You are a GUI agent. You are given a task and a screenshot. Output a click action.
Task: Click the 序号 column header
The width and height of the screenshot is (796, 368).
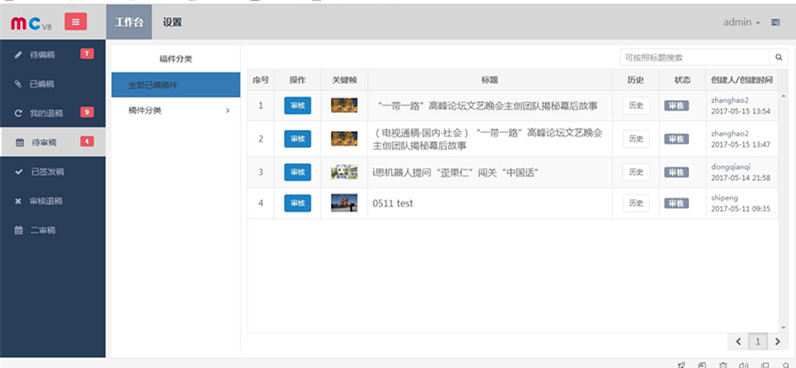(260, 80)
